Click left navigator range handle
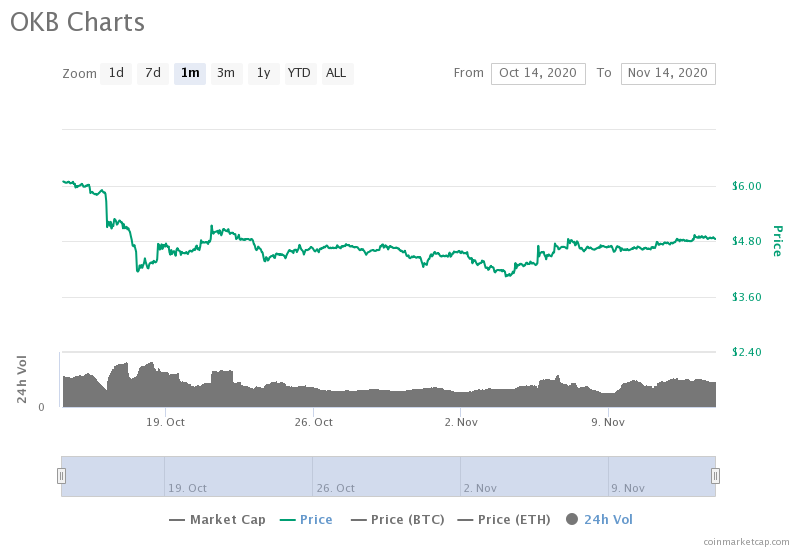The height and width of the screenshot is (550, 800). (61, 476)
